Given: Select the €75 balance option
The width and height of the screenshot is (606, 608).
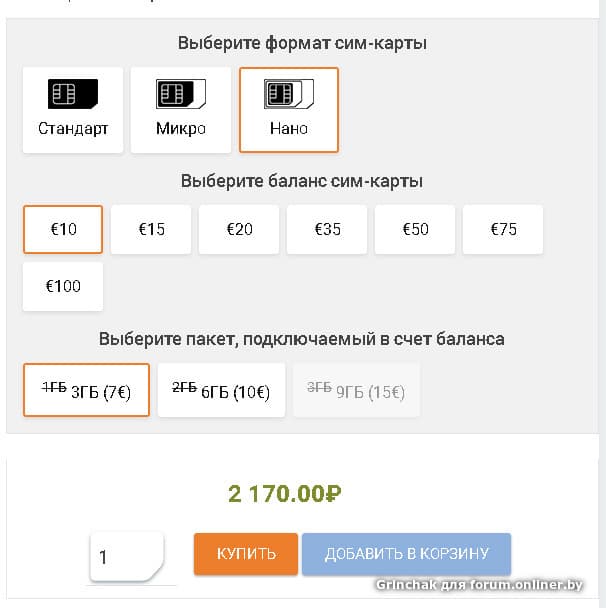Looking at the screenshot, I should (503, 229).
